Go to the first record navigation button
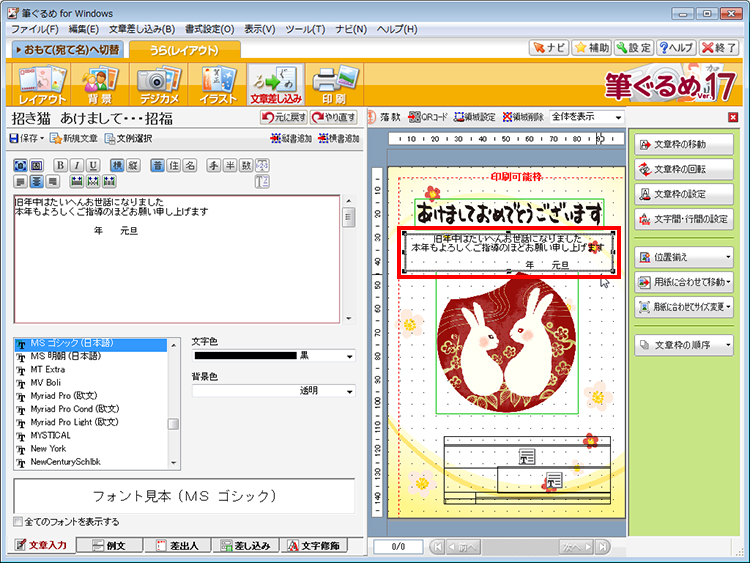The image size is (750, 563). coord(437,547)
